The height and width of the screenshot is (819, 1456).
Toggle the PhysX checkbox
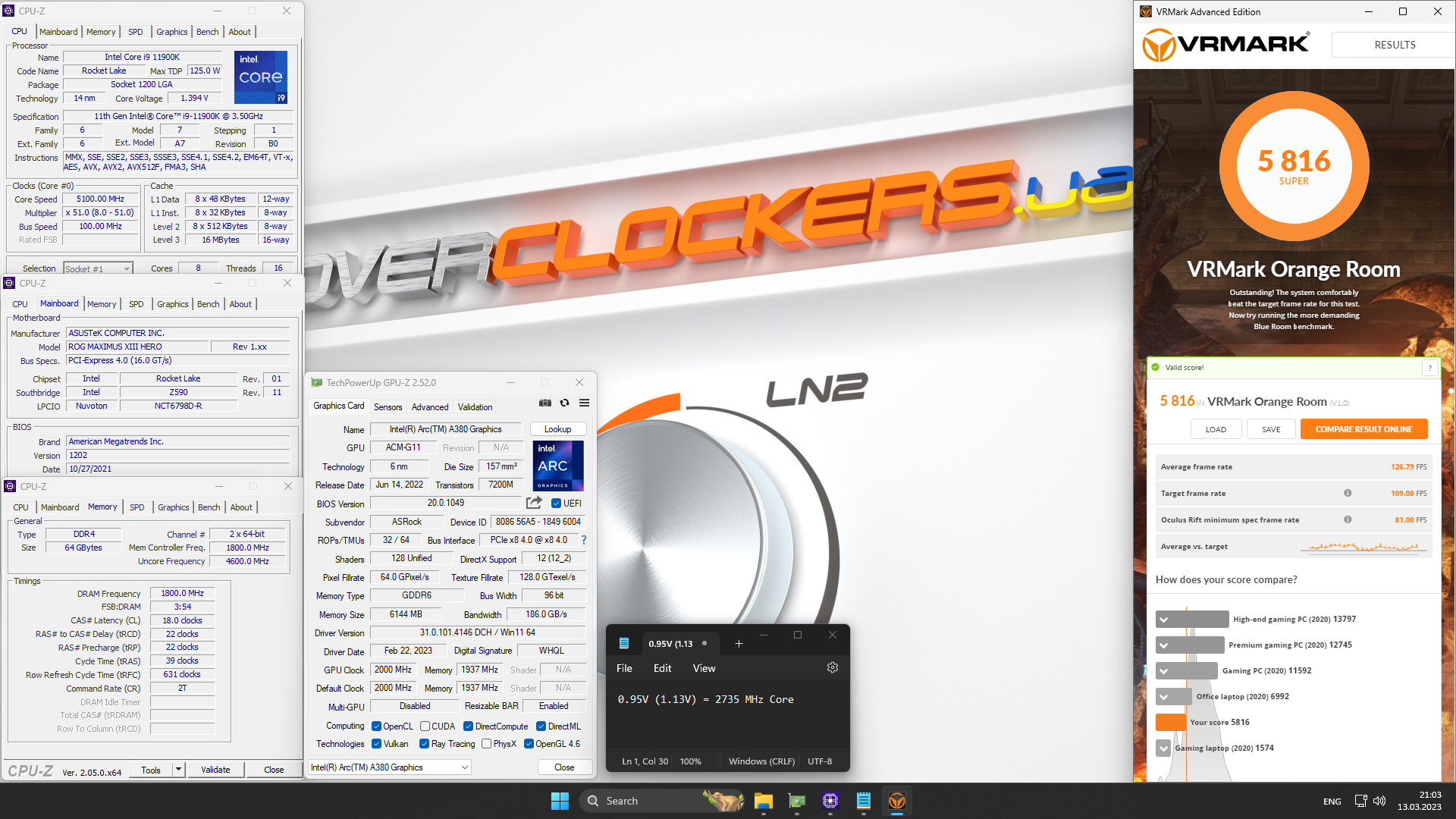[x=486, y=744]
